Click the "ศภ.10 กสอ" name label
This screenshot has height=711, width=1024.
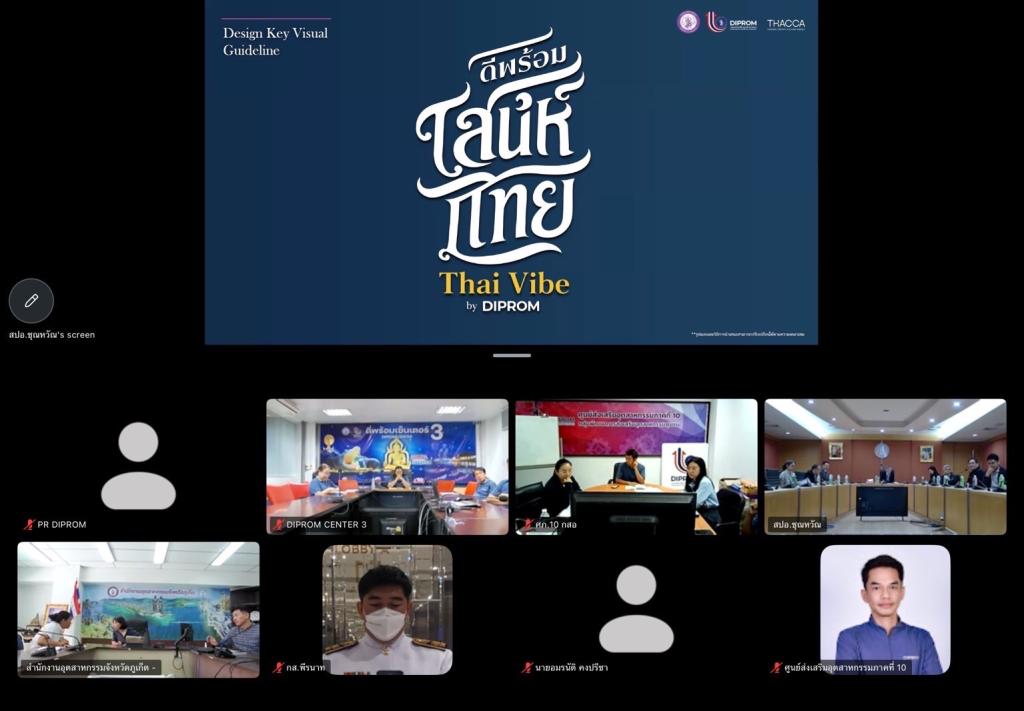[x=556, y=524]
